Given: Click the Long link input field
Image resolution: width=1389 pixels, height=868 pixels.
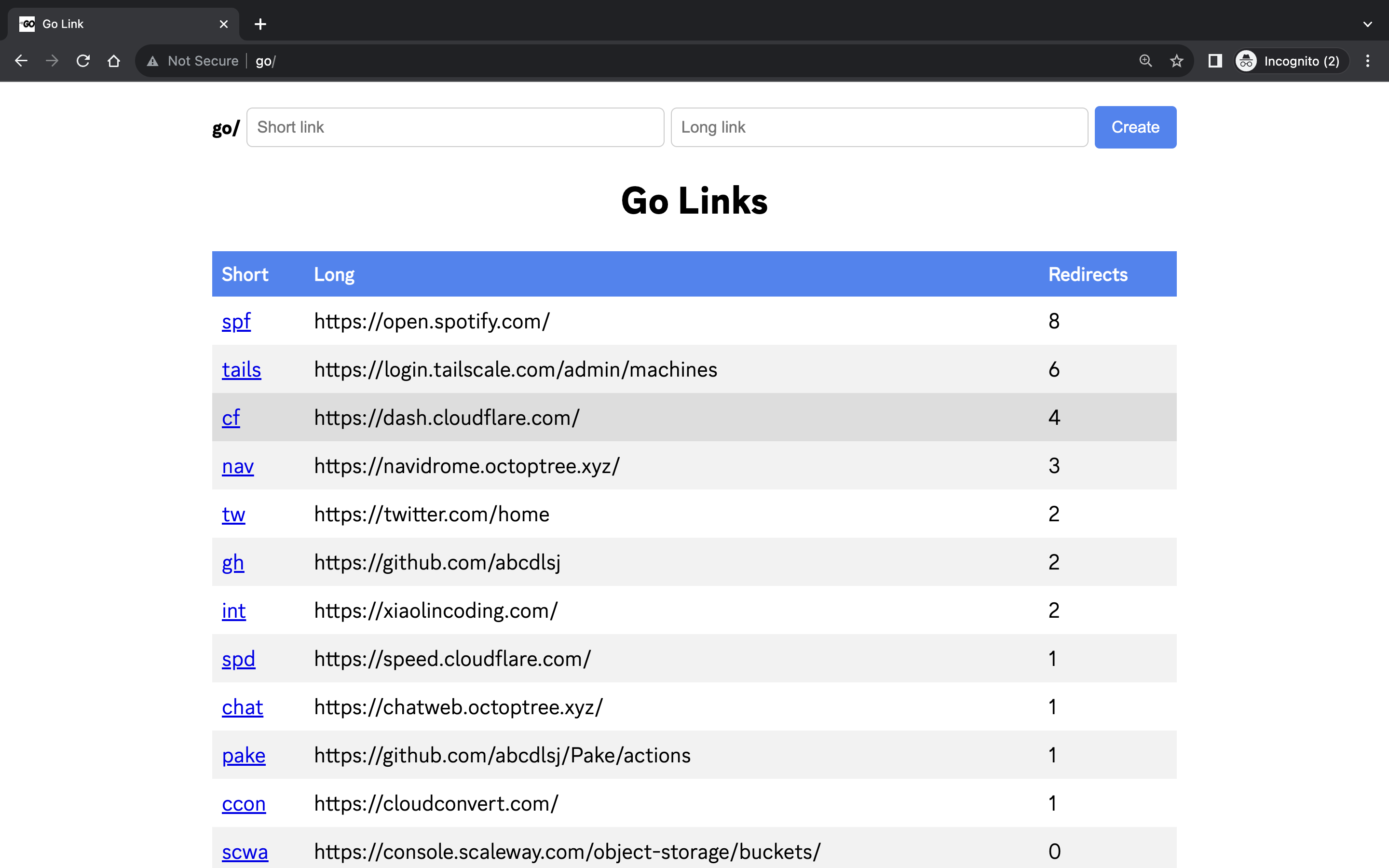Looking at the screenshot, I should tap(879, 127).
